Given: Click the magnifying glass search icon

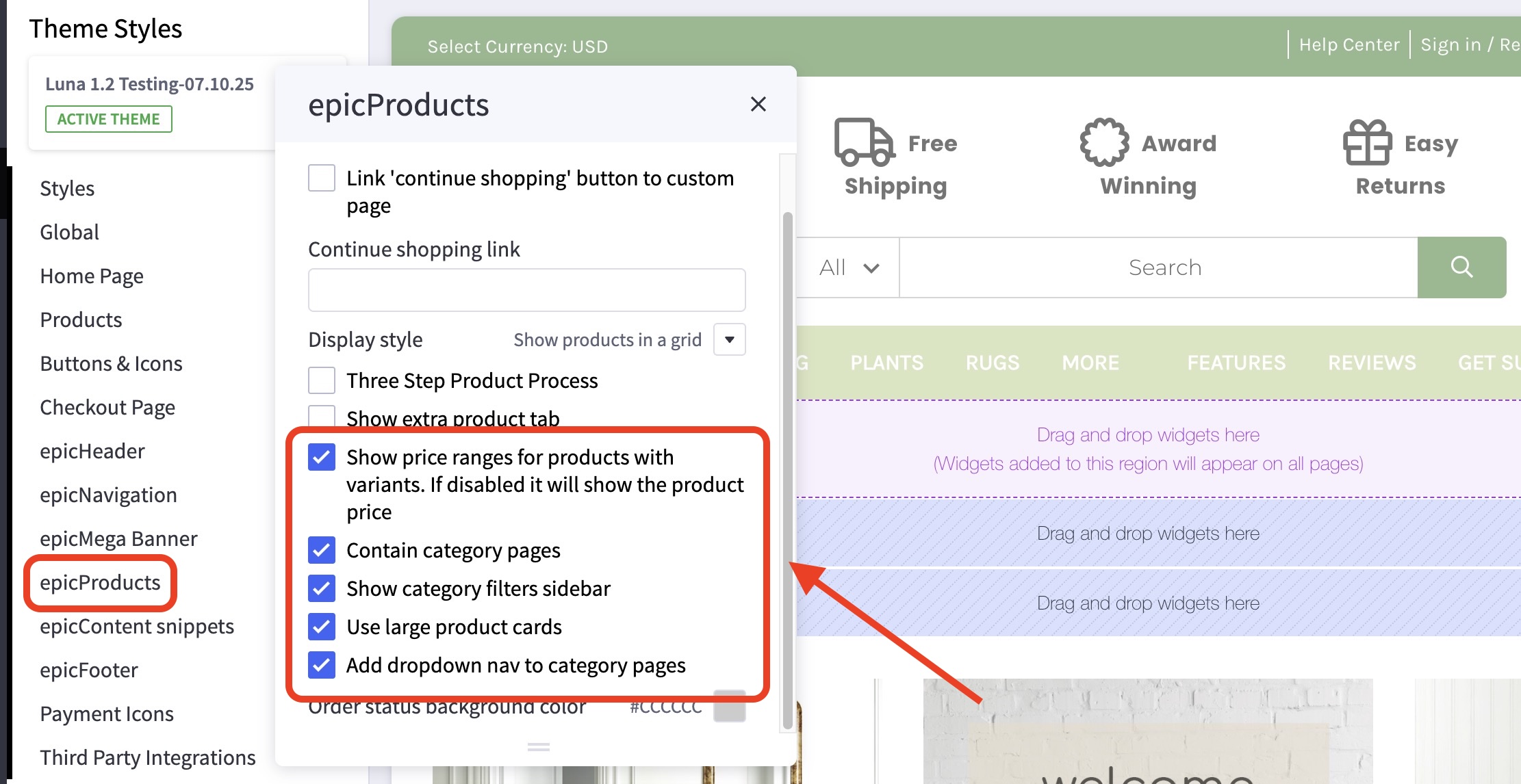Looking at the screenshot, I should pos(1461,267).
